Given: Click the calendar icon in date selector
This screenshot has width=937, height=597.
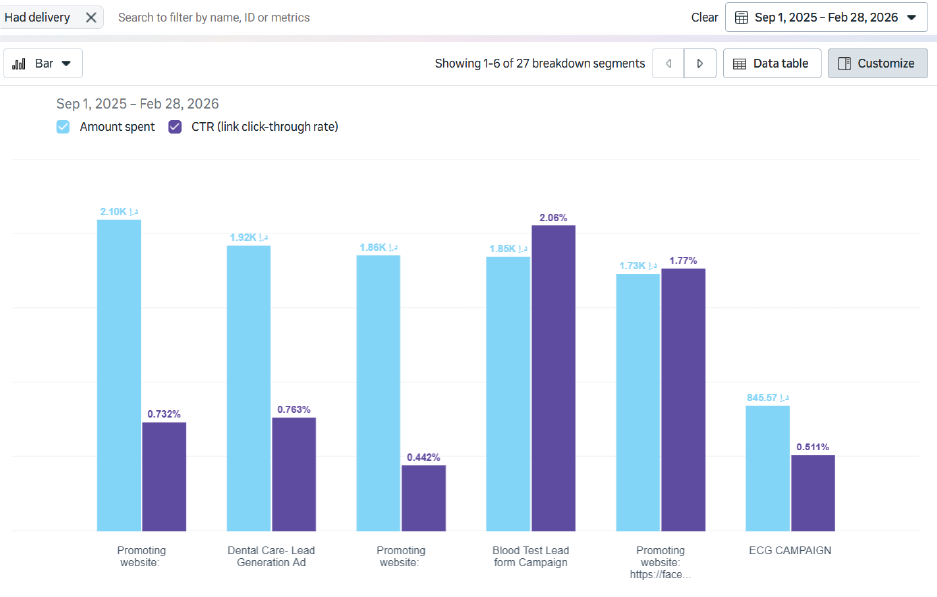Looking at the screenshot, I should click(742, 17).
